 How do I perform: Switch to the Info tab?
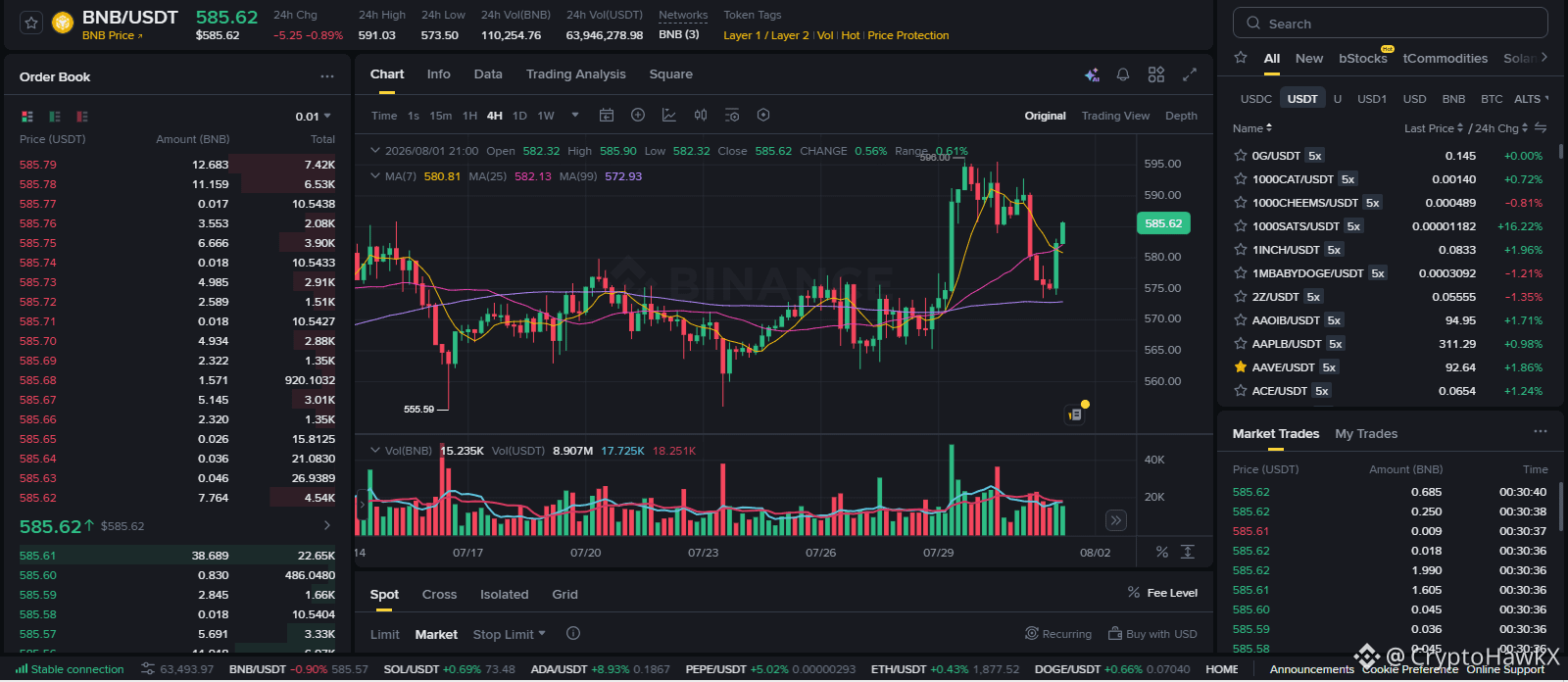[438, 74]
